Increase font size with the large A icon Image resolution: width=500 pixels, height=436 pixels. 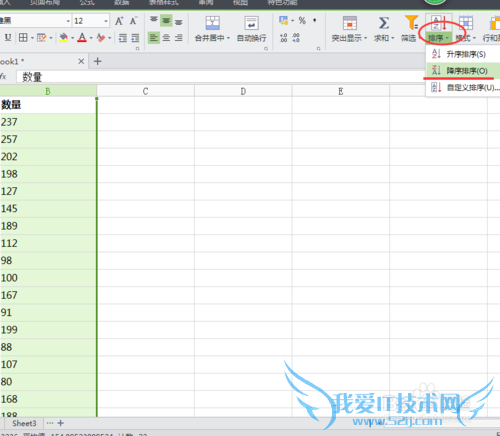click(x=119, y=21)
